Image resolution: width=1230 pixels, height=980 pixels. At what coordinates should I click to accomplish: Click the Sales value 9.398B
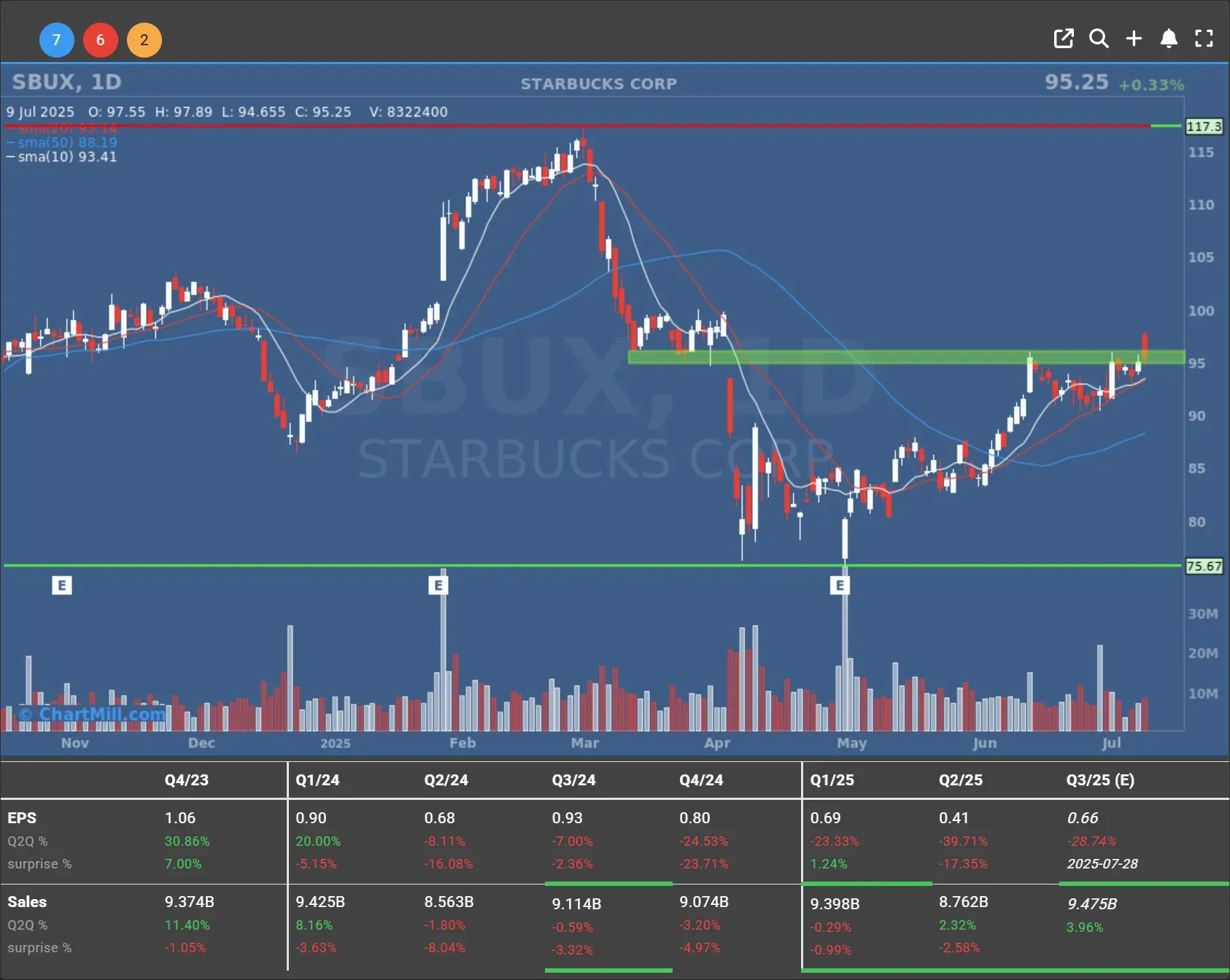click(835, 903)
